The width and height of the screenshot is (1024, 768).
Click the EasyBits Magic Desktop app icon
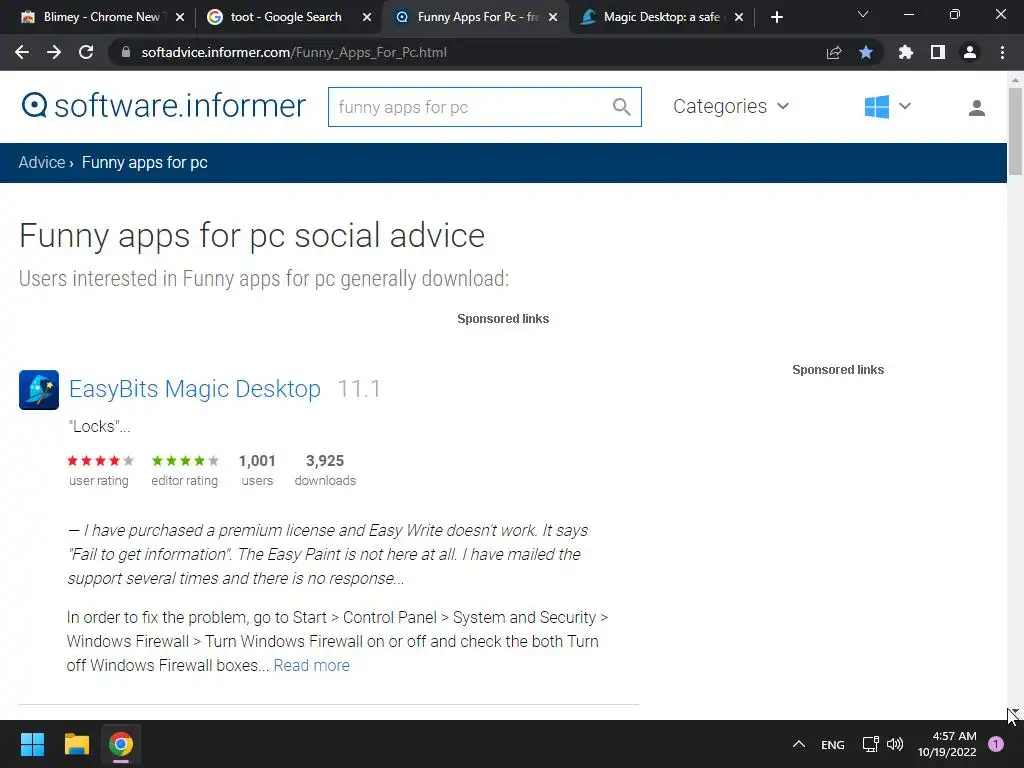39,390
